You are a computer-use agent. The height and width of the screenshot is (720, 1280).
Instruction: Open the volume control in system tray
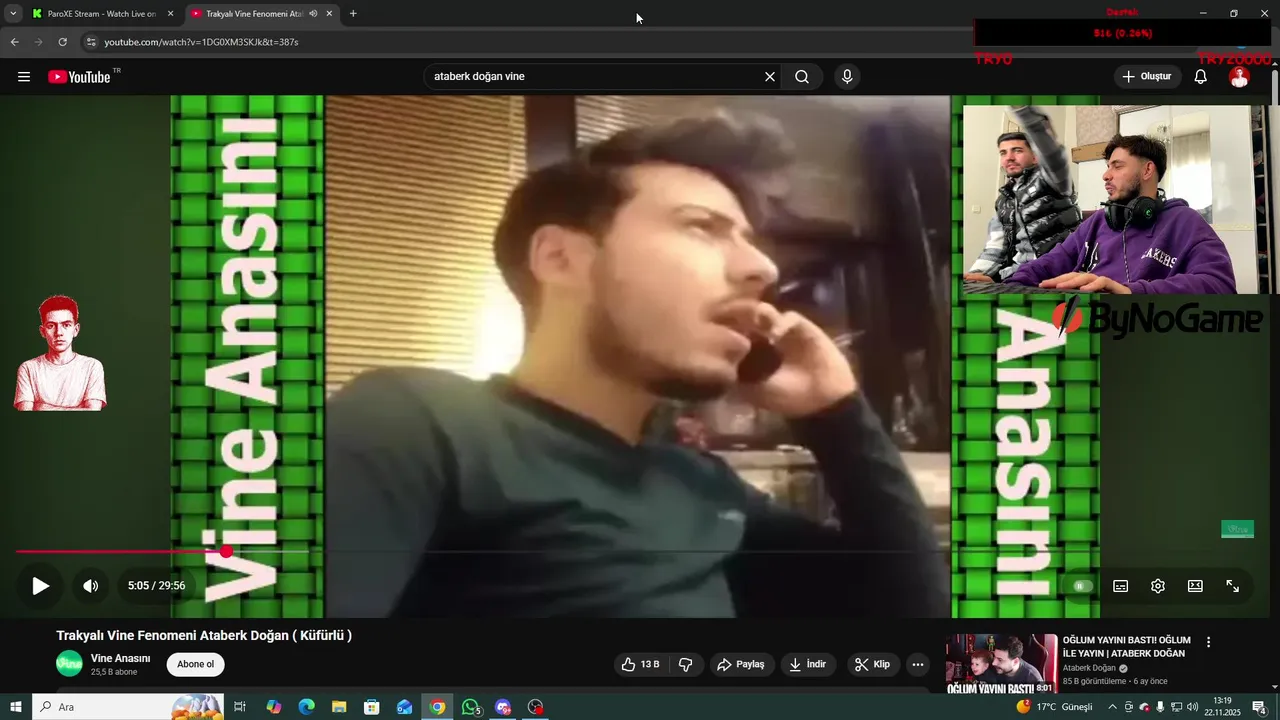(x=1192, y=707)
